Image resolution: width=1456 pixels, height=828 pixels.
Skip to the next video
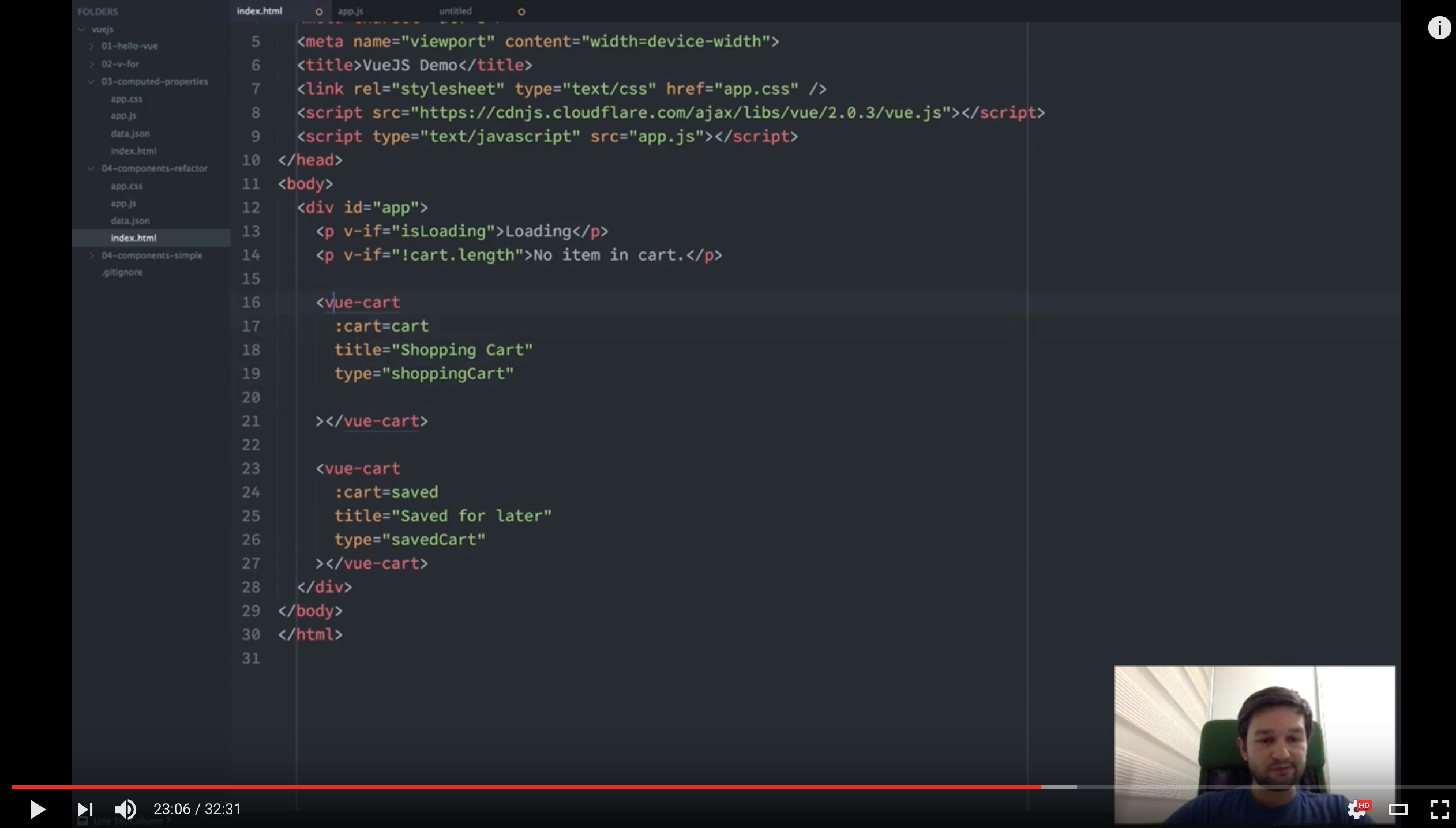point(85,810)
